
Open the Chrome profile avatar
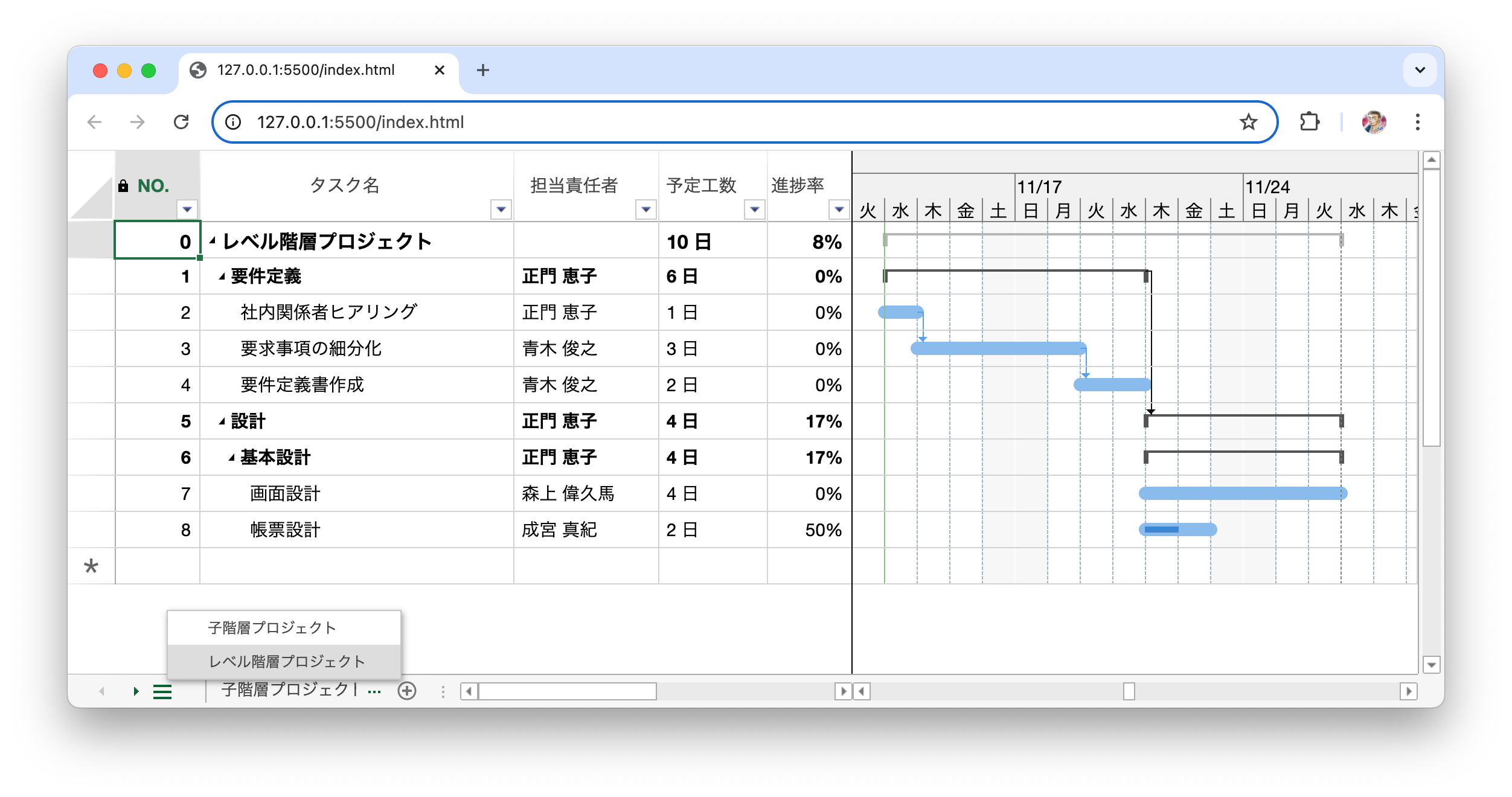click(1374, 122)
